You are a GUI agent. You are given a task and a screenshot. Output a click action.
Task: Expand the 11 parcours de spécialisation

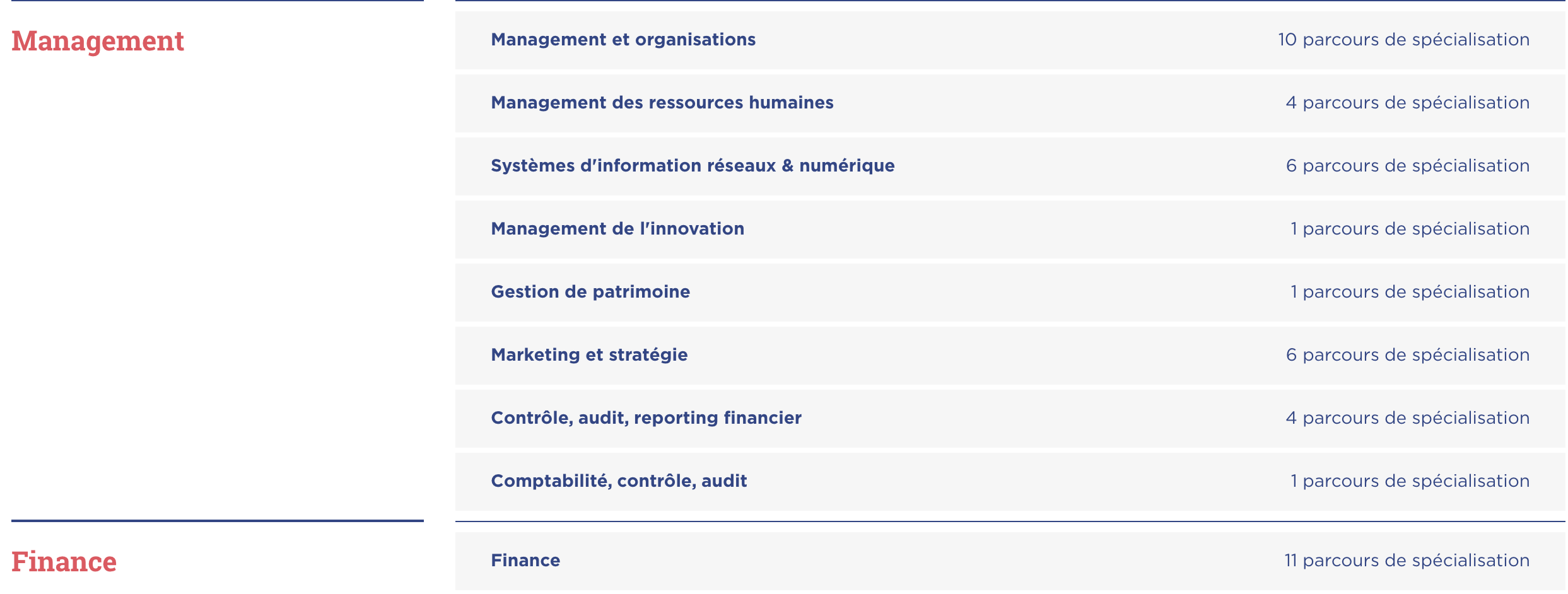(1406, 561)
